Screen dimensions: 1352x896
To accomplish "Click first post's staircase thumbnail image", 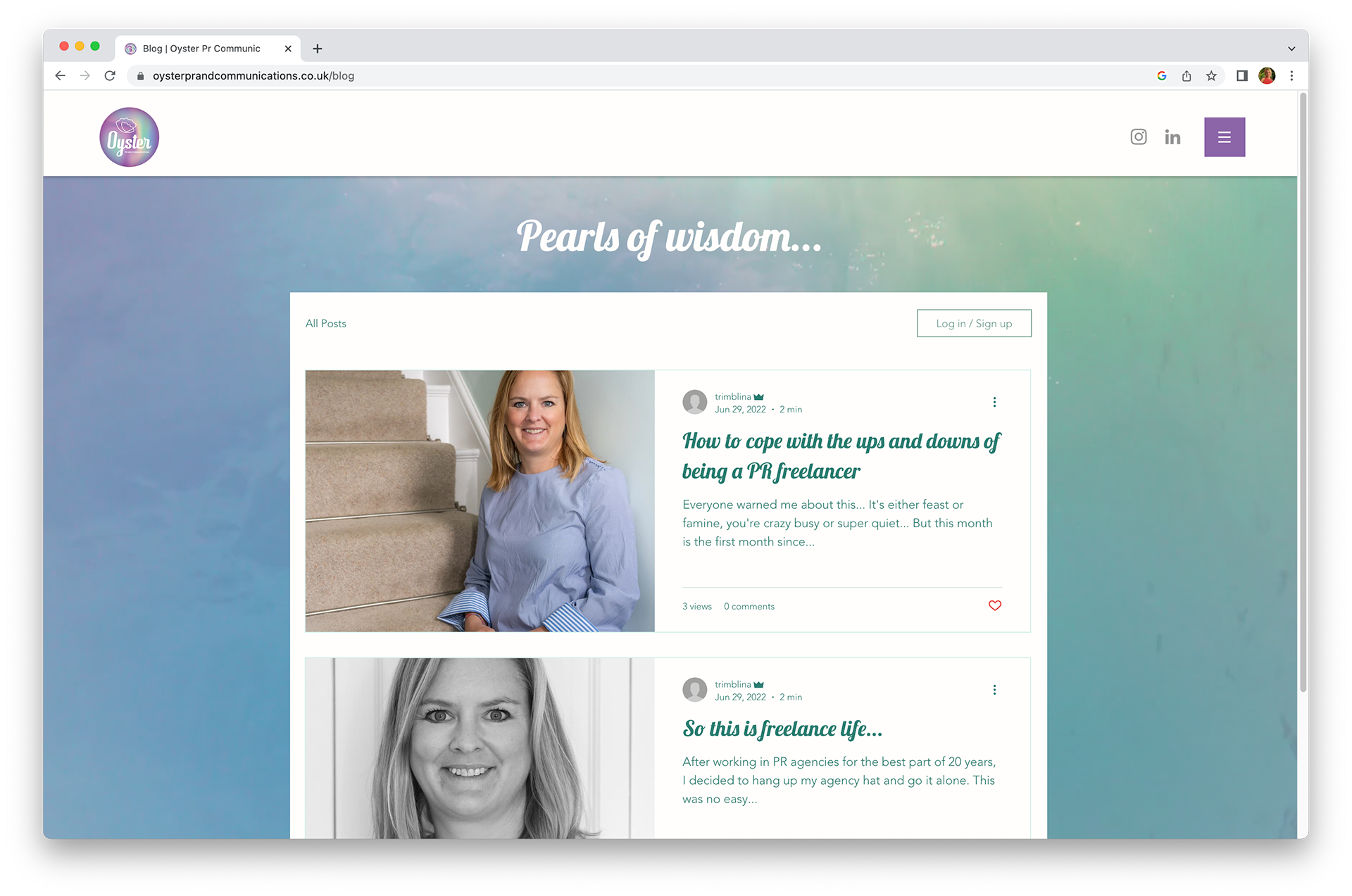I will [480, 500].
